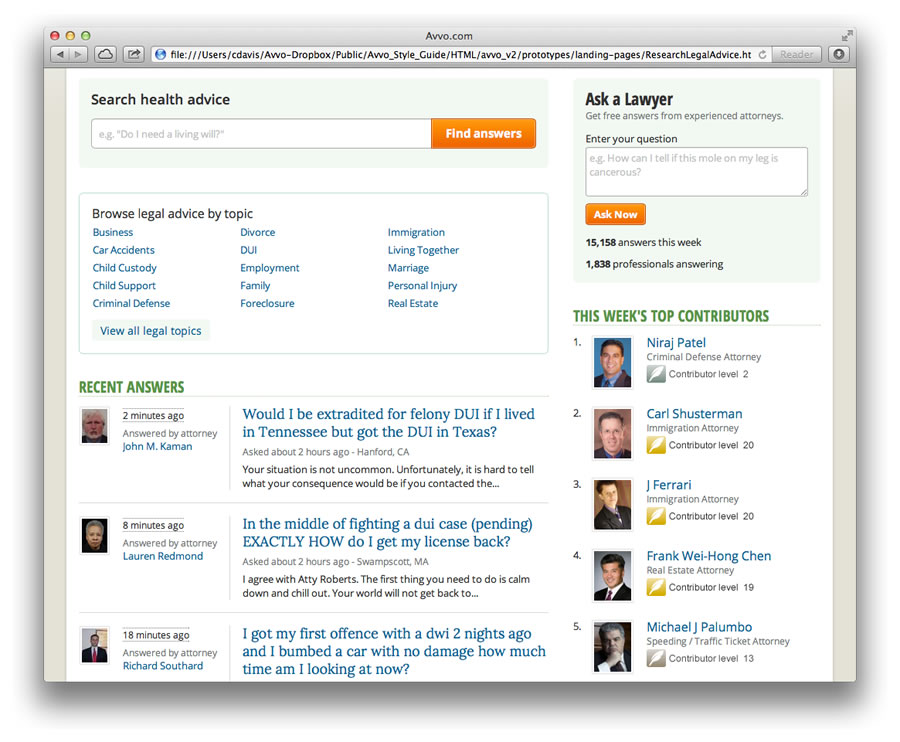Image resolution: width=900 pixels, height=742 pixels.
Task: Open attorney Richard Southard's profile link
Action: [163, 666]
